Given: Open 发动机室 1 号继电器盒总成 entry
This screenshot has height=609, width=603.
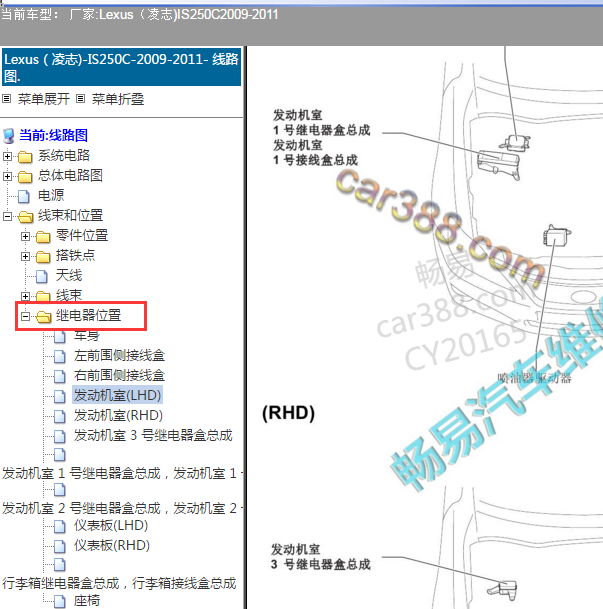Looking at the screenshot, I should click(122, 473).
